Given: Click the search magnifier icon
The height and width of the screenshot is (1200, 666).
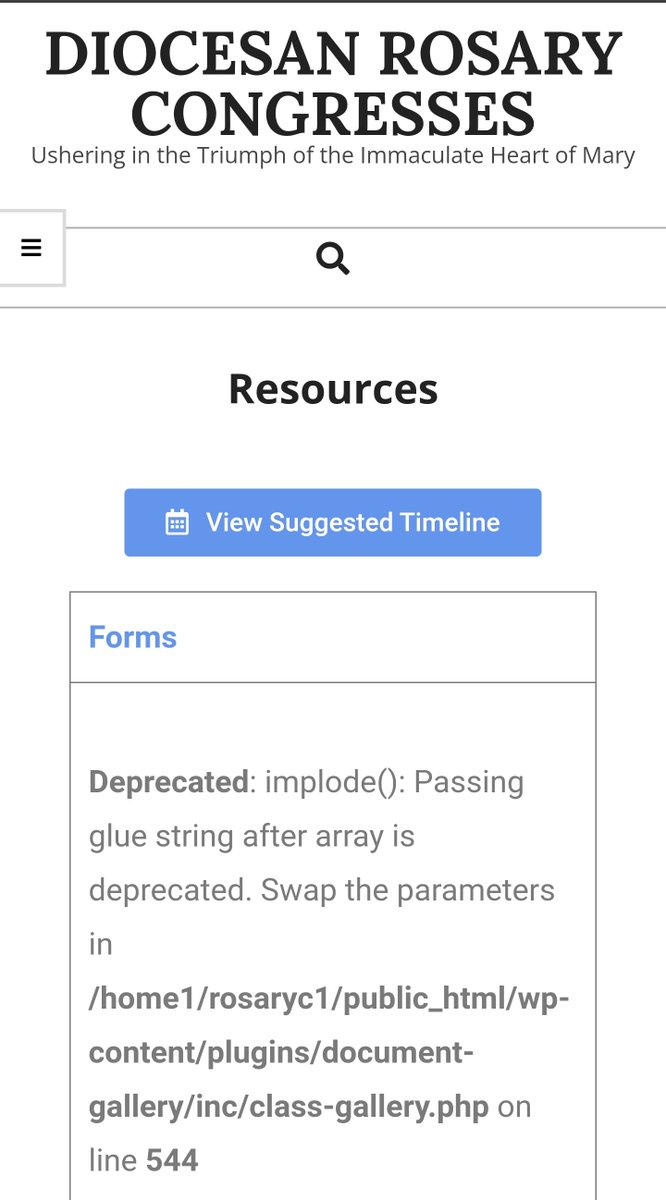Looking at the screenshot, I should coord(333,259).
